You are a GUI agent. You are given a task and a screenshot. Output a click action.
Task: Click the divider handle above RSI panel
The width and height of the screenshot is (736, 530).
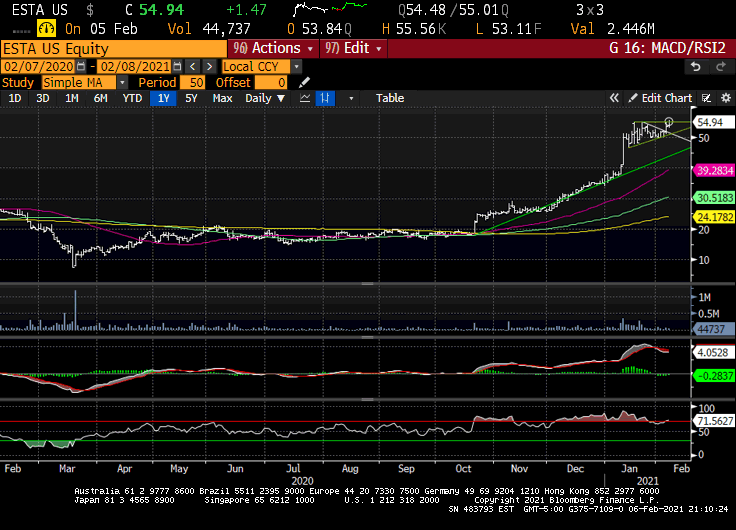coord(368,399)
